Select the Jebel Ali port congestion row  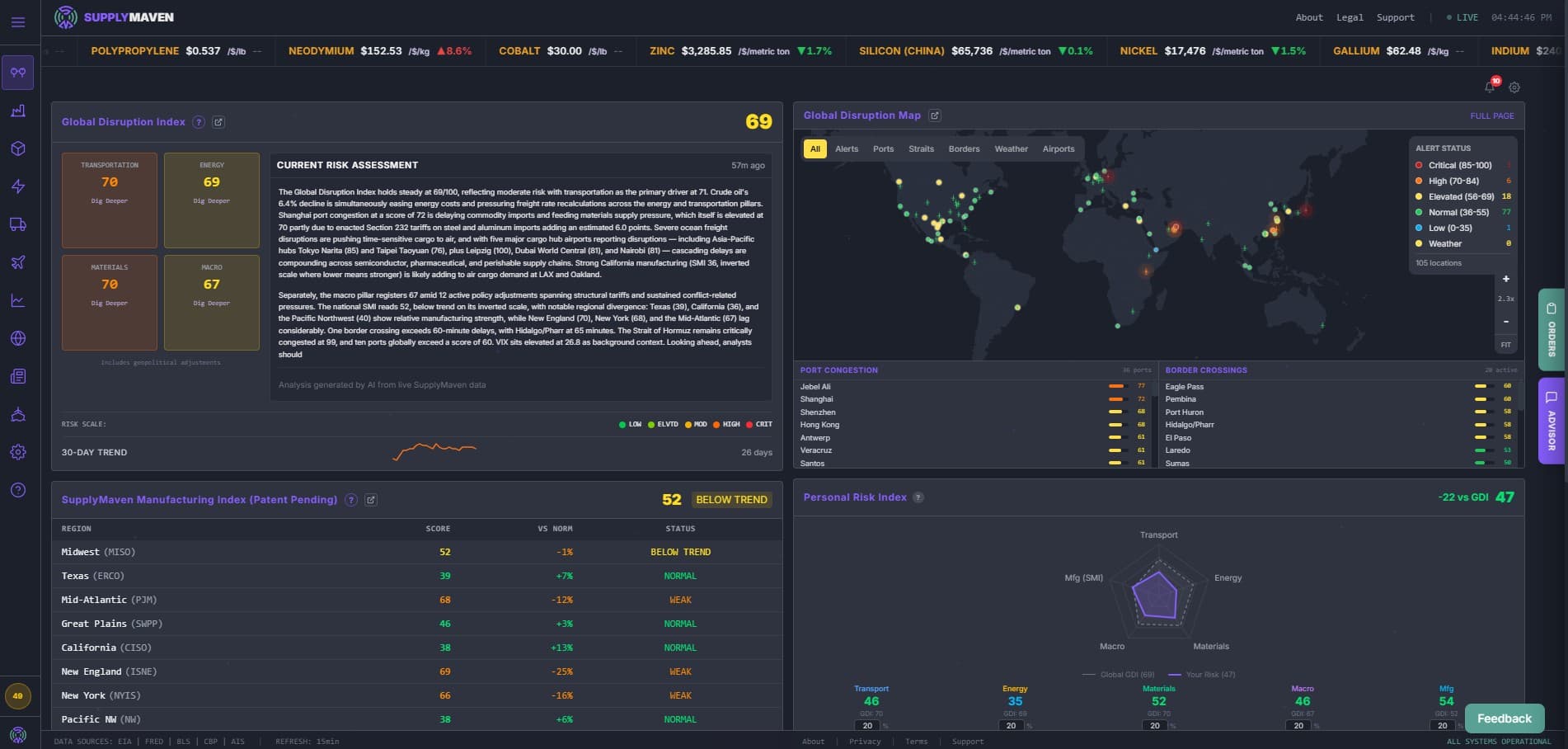coord(974,387)
